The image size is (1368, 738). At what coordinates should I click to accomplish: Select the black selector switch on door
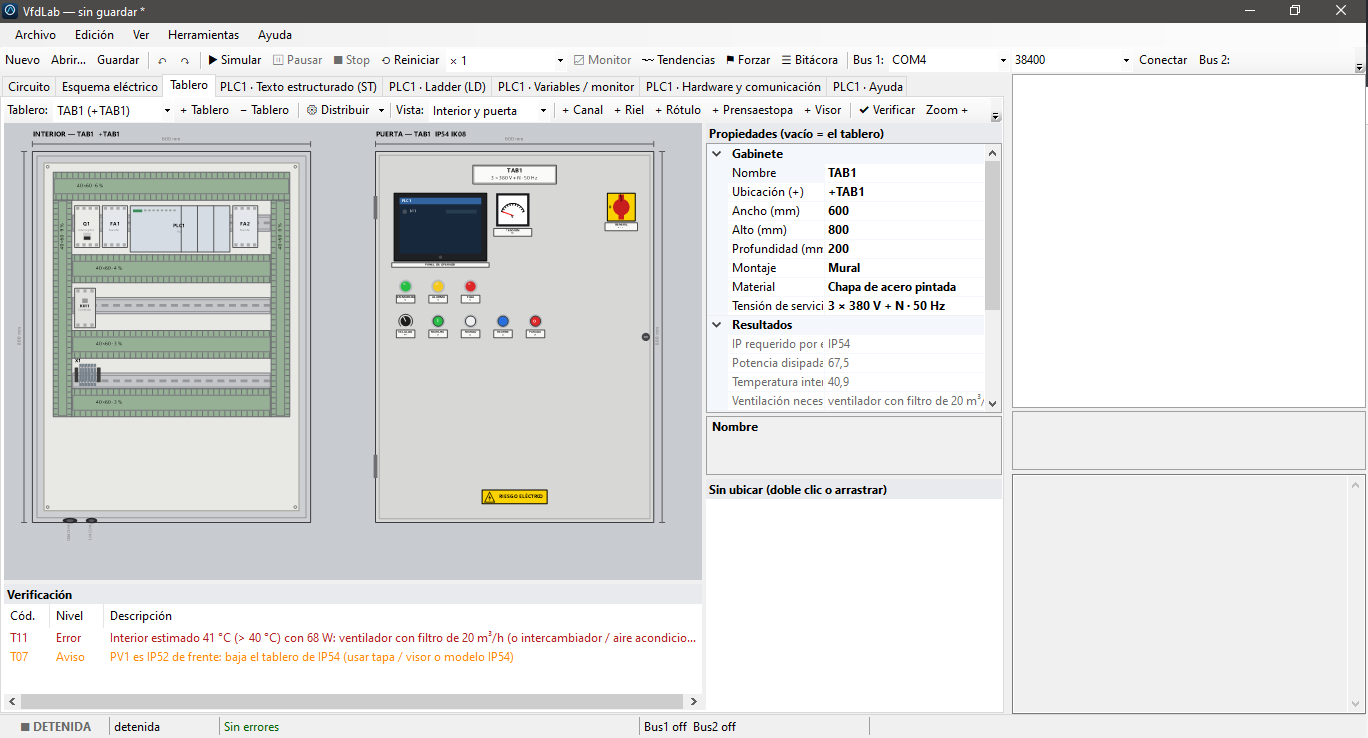pyautogui.click(x=405, y=321)
